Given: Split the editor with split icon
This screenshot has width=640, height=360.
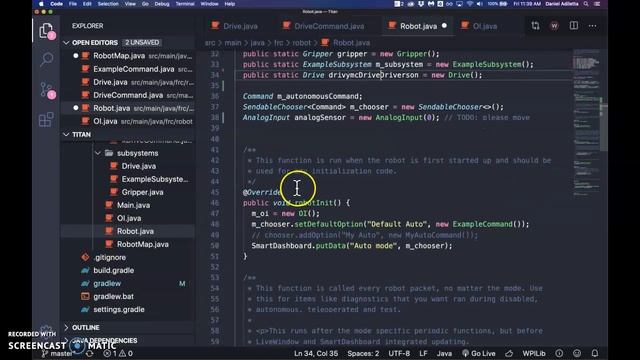Looking at the screenshot, I should coord(573,26).
